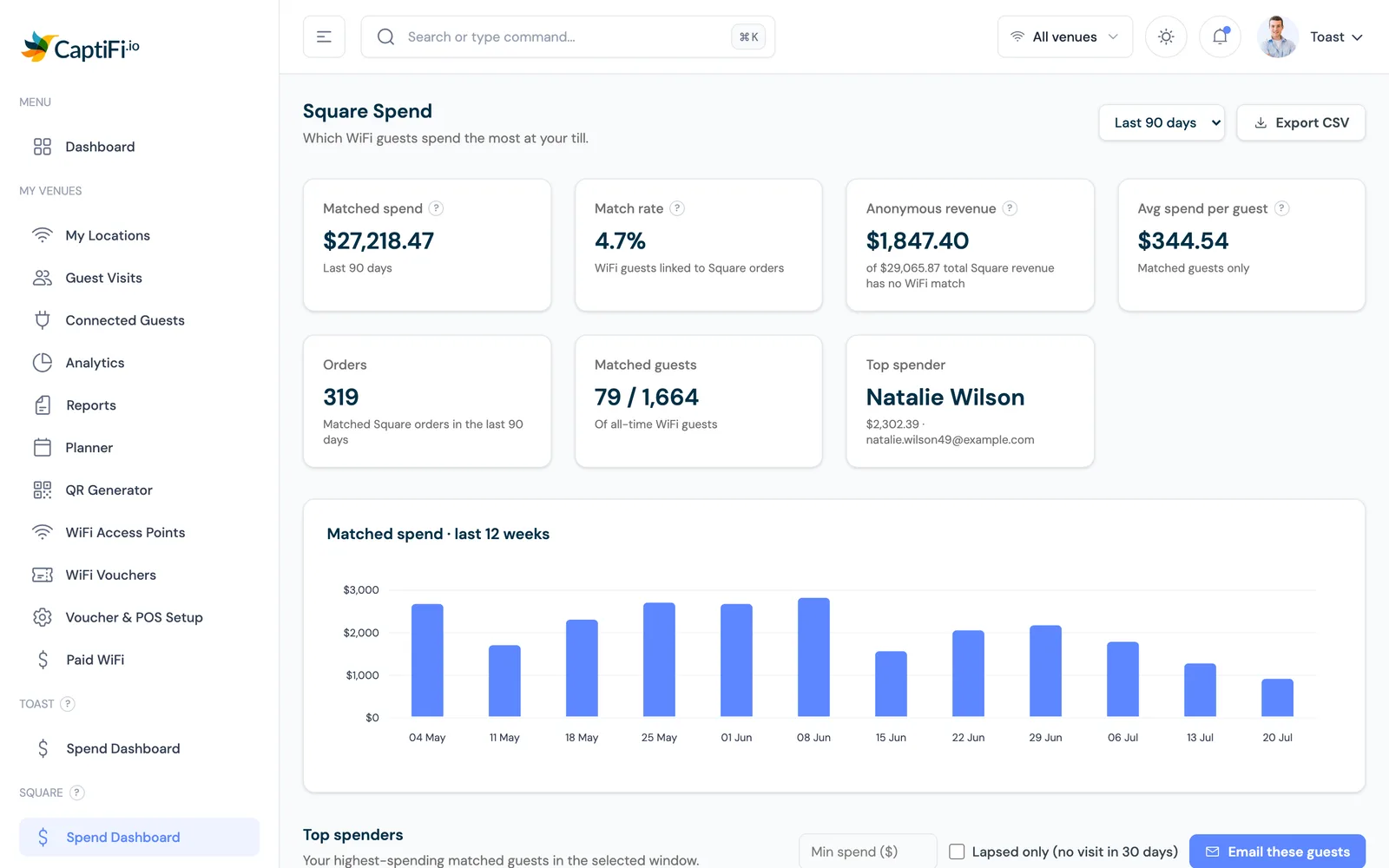Click the Top spender Natalie Wilson name
Screen dimensions: 1389x868
[945, 397]
